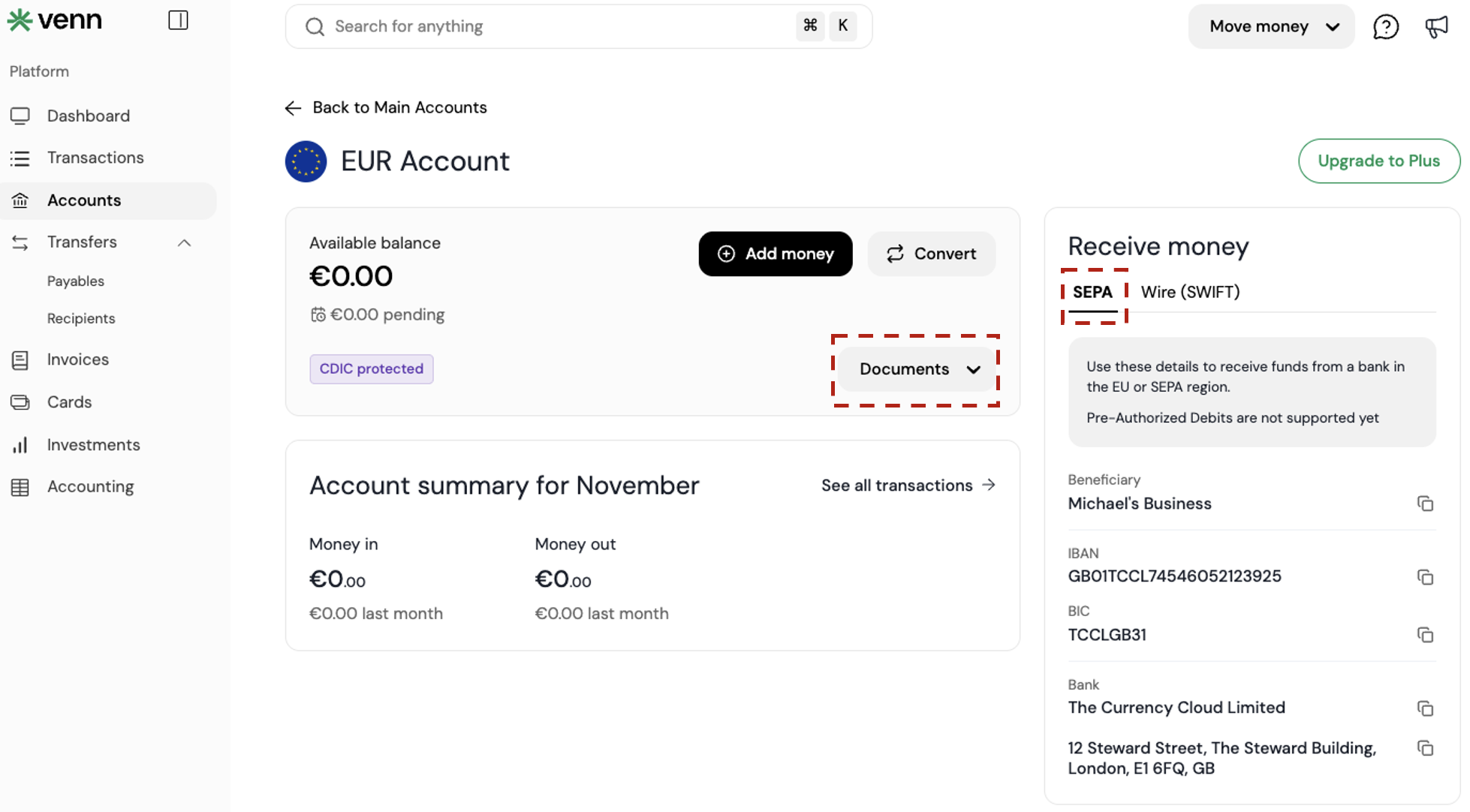Toggle the sidebar collapse icon
The width and height of the screenshot is (1470, 812).
pos(178,20)
